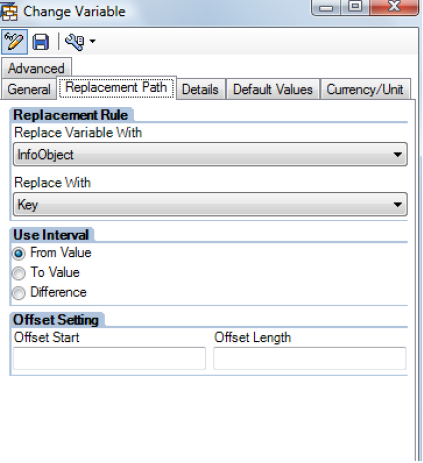Choose the Difference radio option

tap(19, 293)
